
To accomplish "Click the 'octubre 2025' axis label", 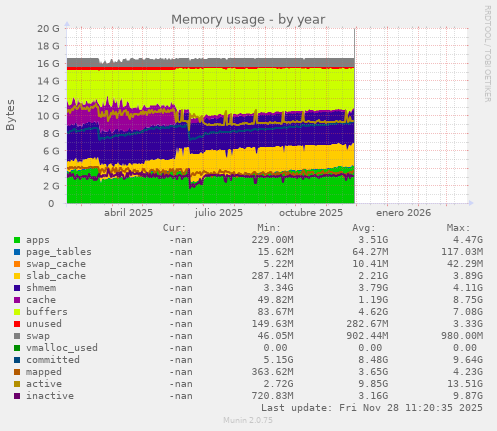I will pos(311,213).
